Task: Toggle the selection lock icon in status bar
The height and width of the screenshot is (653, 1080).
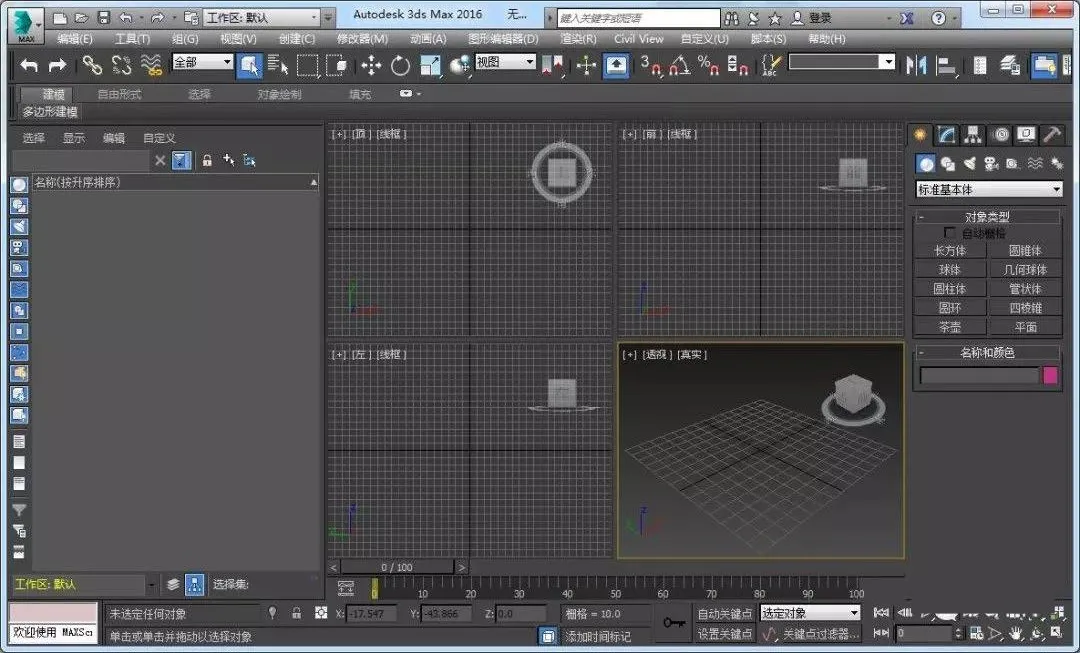Action: [x=298, y=613]
